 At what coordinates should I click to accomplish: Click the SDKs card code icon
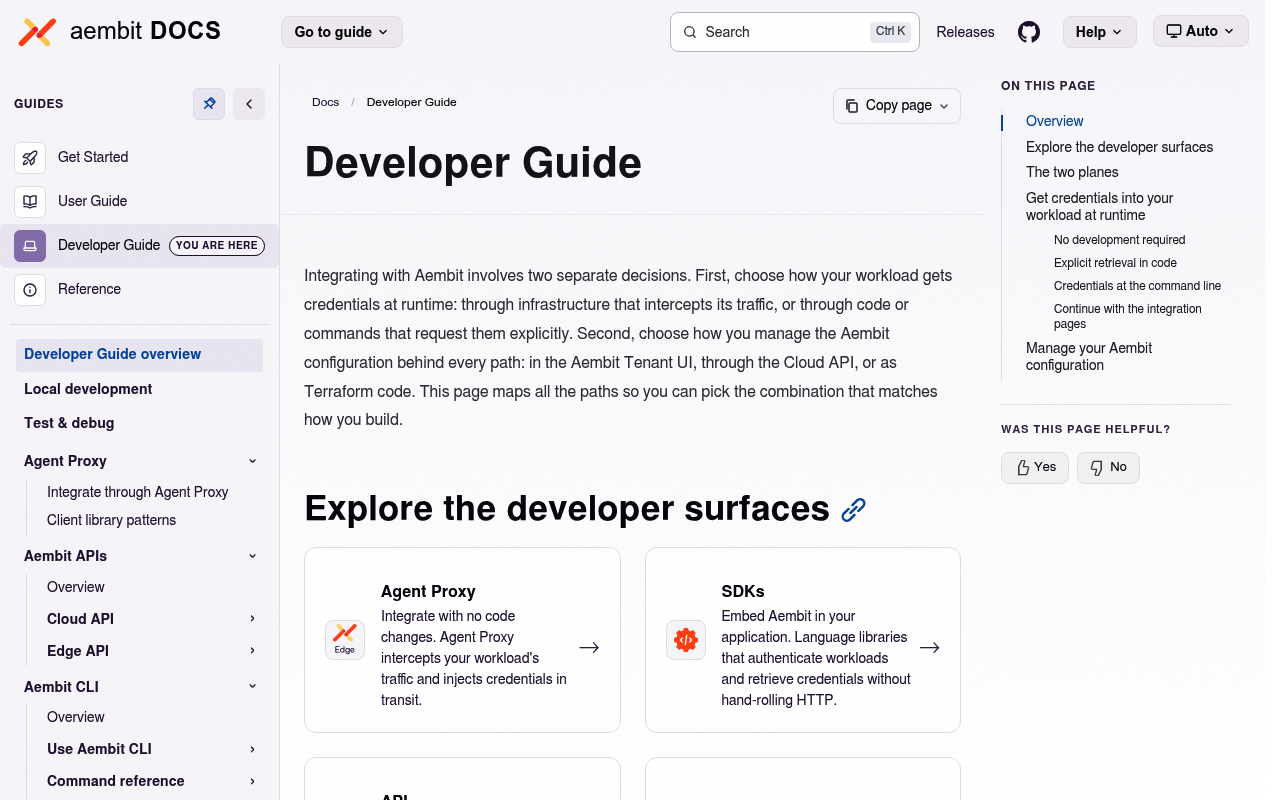[686, 640]
